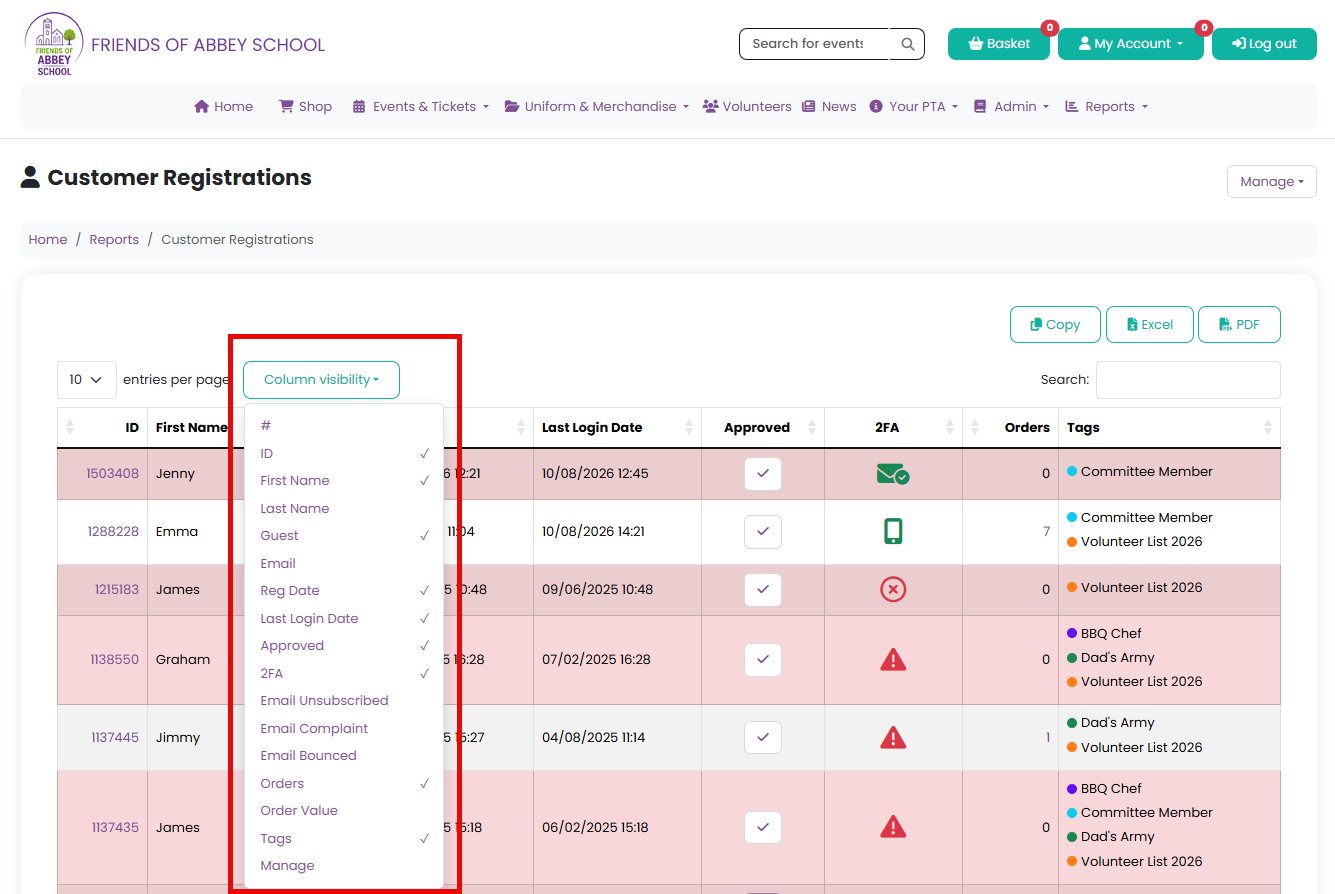Select Email Bounced in column list
Image resolution: width=1335 pixels, height=894 pixels.
[x=344, y=756]
